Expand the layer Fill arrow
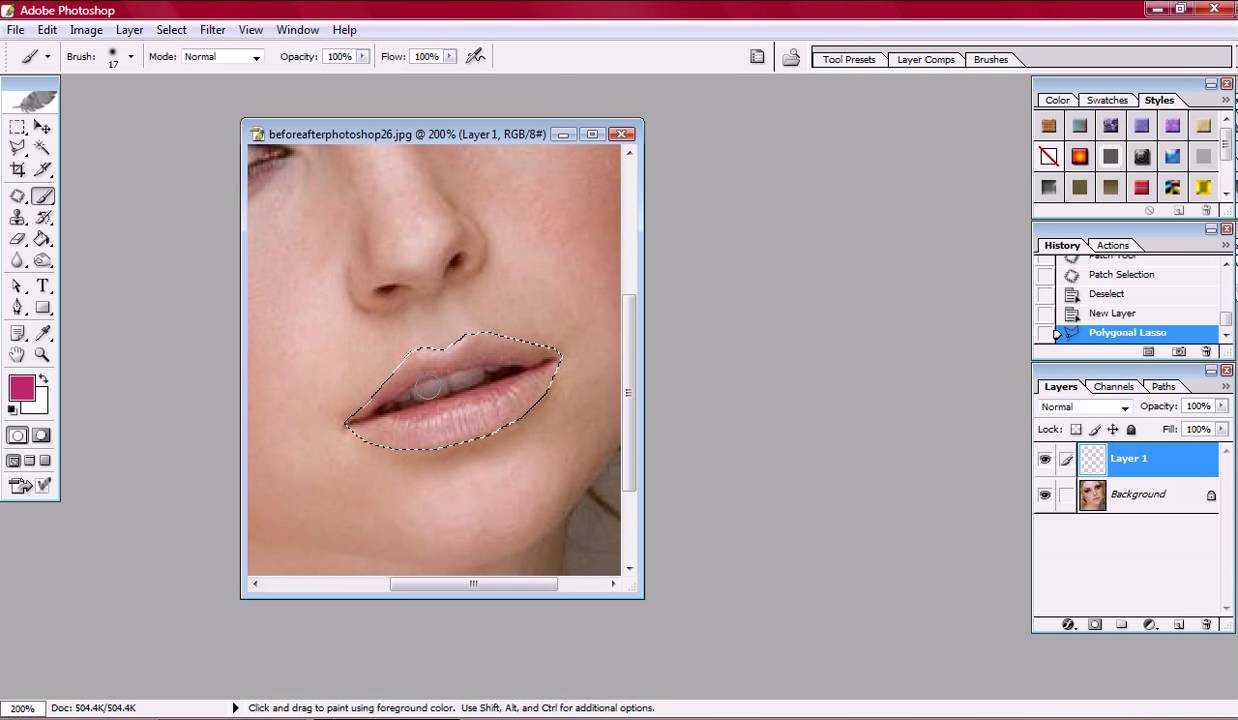 (x=1221, y=429)
